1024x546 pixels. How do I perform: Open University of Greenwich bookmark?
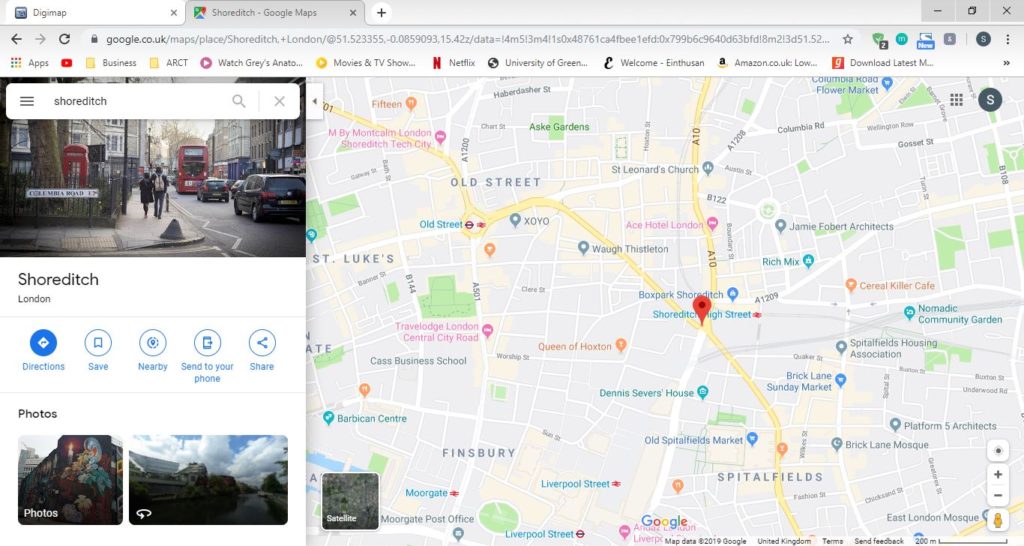[x=538, y=63]
